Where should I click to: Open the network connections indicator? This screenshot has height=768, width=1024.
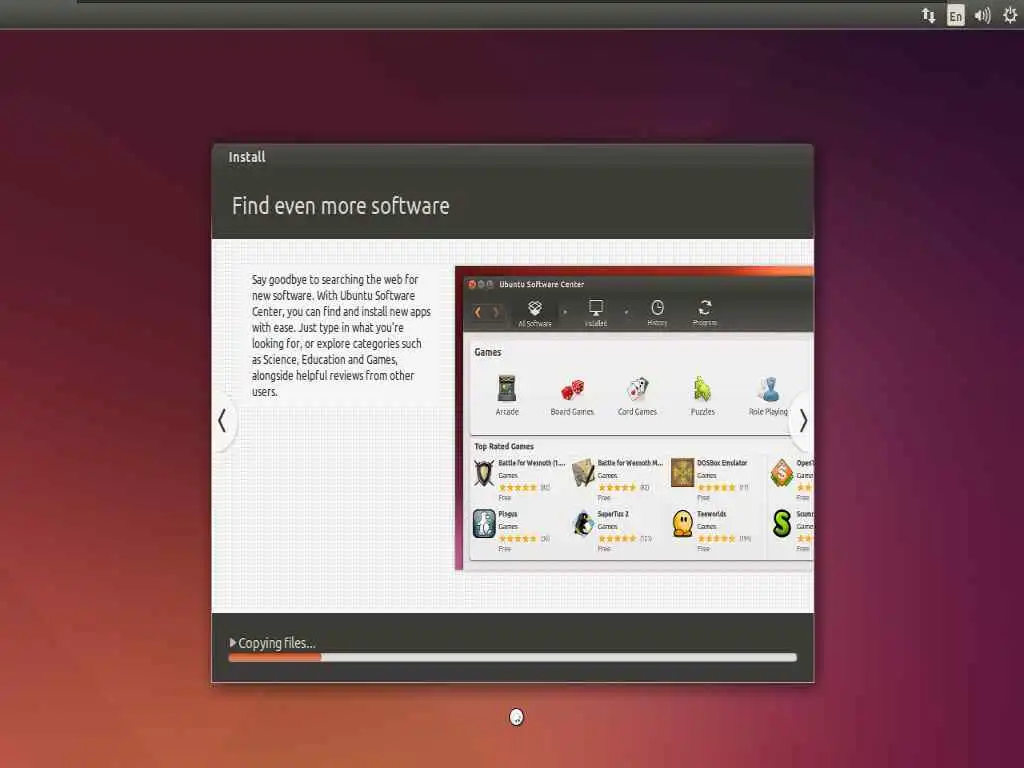pyautogui.click(x=928, y=15)
